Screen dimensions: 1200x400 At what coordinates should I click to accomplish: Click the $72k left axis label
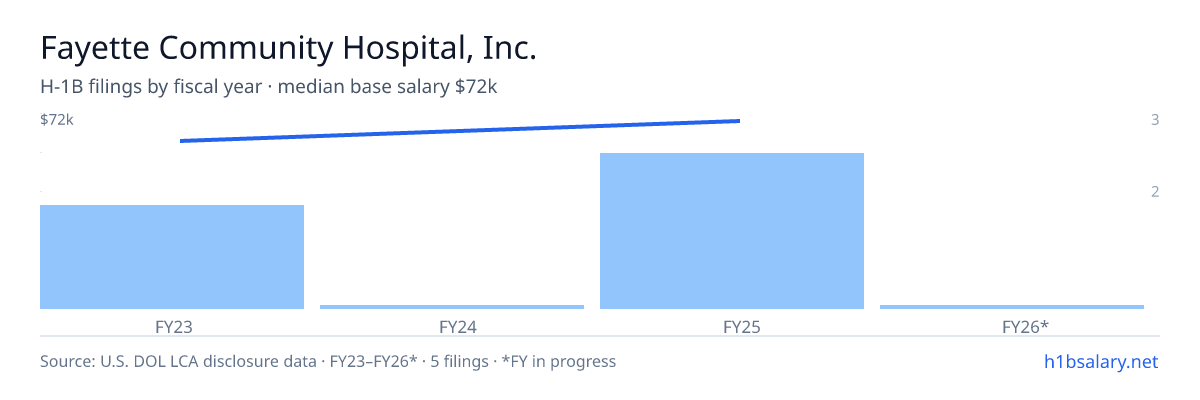click(57, 120)
